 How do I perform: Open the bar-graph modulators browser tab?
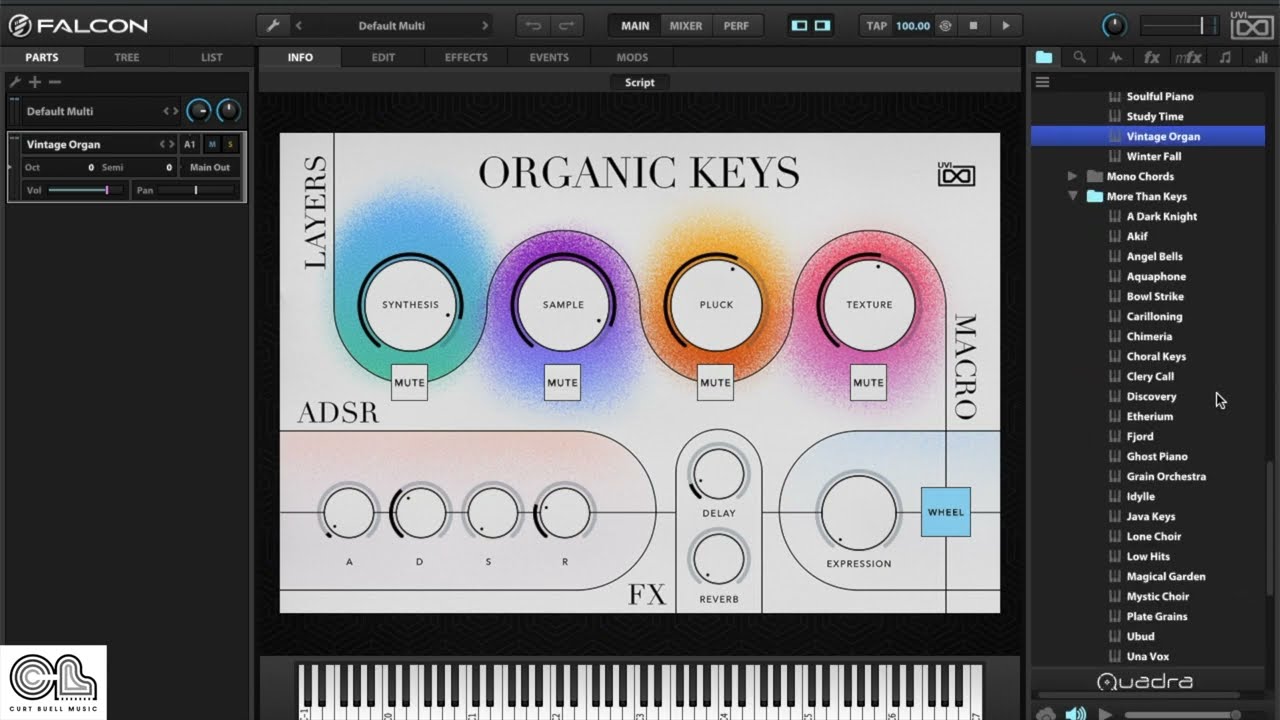(x=1261, y=58)
